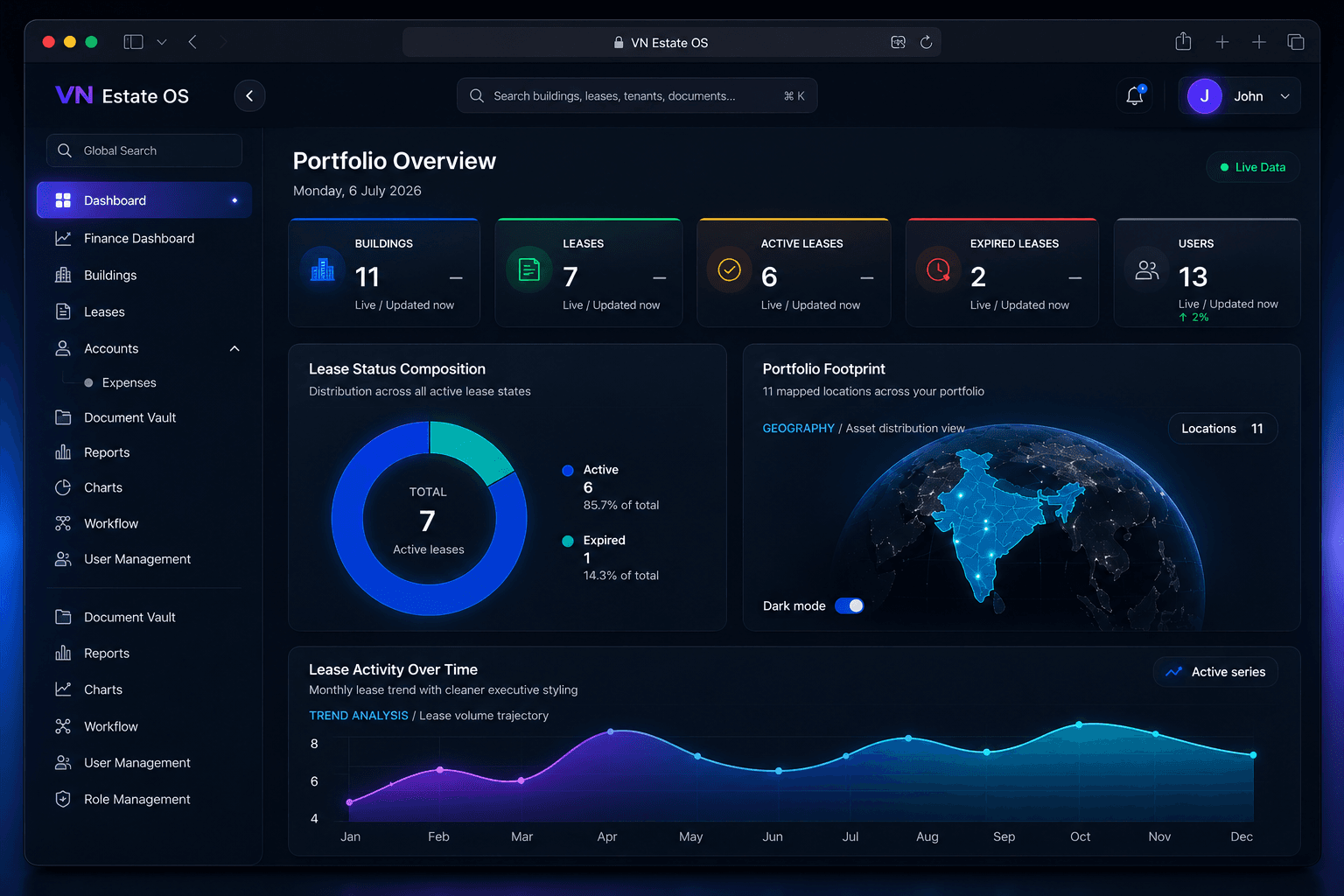Viewport: 1344px width, 896px height.
Task: Click the GEOGRAPHY link
Action: 798,428
